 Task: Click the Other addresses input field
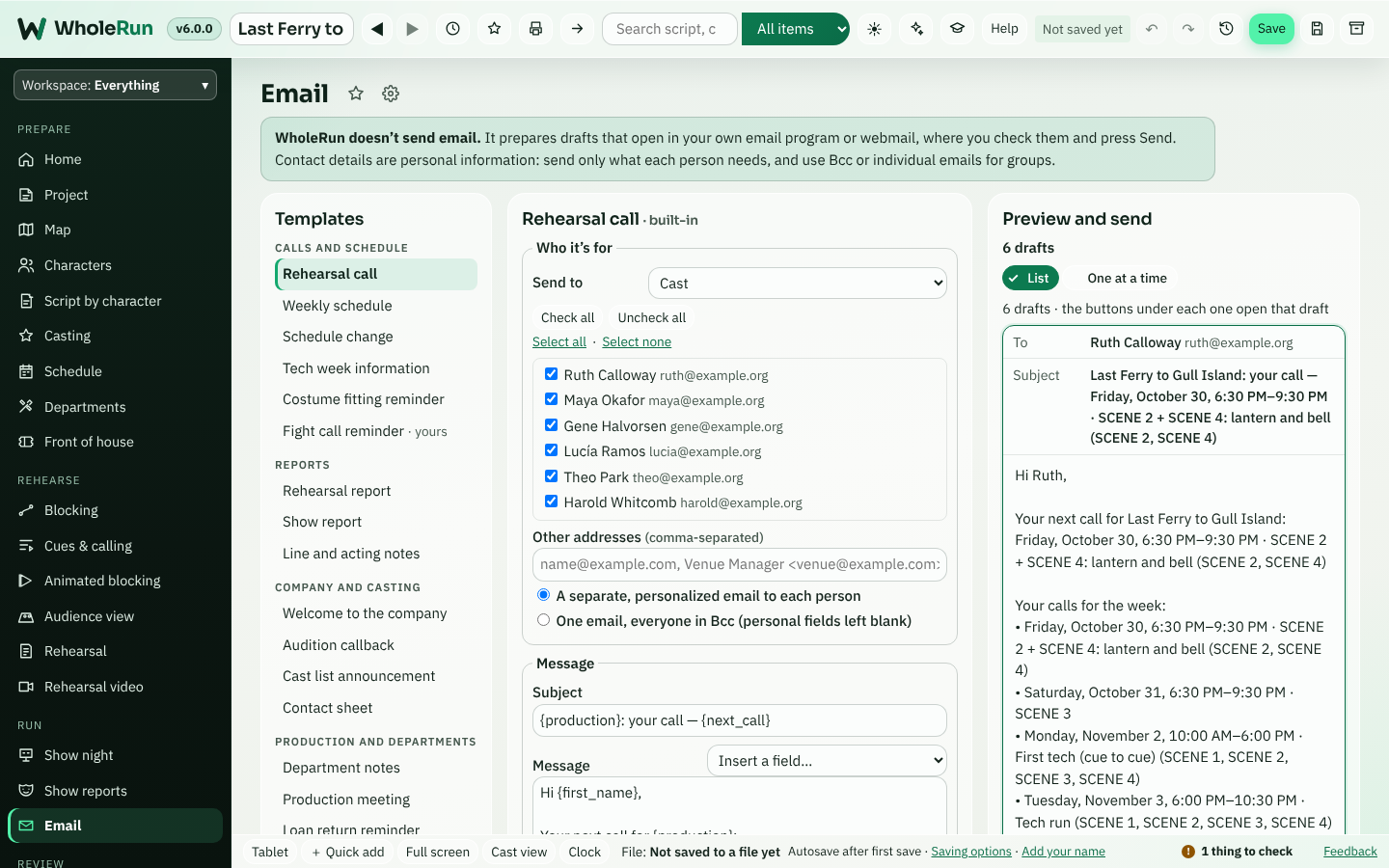pyautogui.click(x=740, y=564)
